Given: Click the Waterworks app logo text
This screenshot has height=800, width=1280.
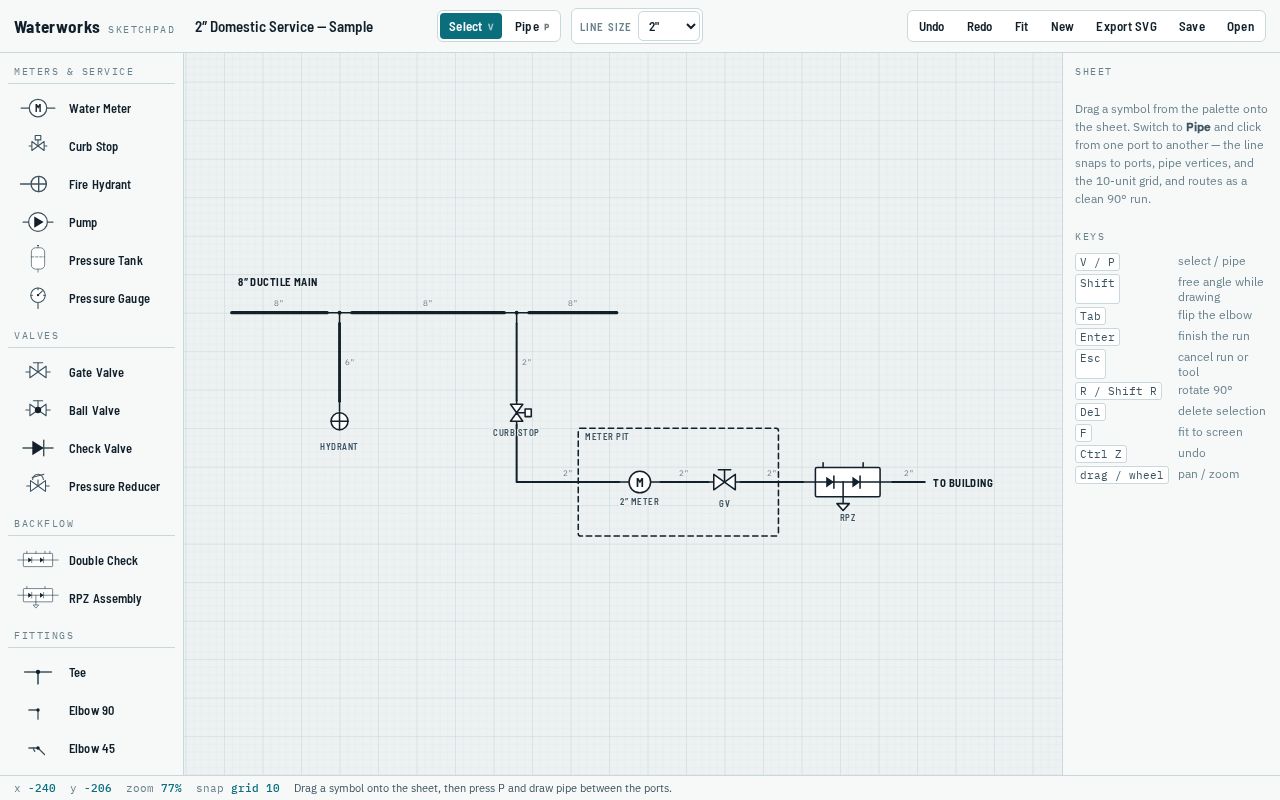Looking at the screenshot, I should pyautogui.click(x=57, y=27).
